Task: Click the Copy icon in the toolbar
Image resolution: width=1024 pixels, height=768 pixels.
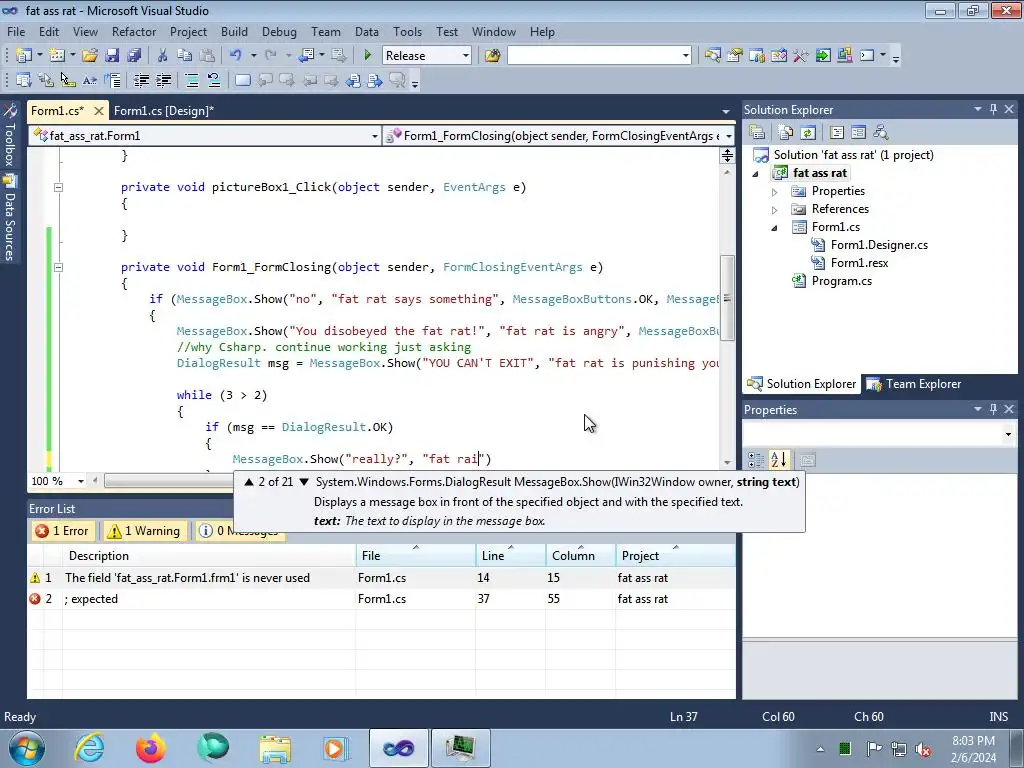Action: pyautogui.click(x=185, y=56)
